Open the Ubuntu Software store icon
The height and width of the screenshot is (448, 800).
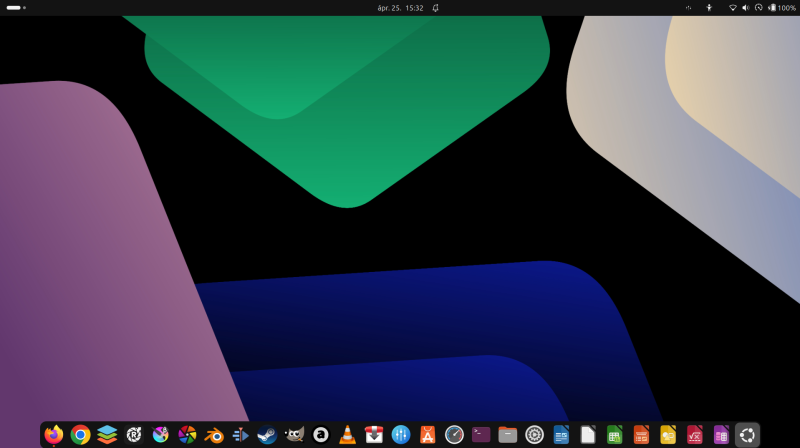(x=427, y=434)
